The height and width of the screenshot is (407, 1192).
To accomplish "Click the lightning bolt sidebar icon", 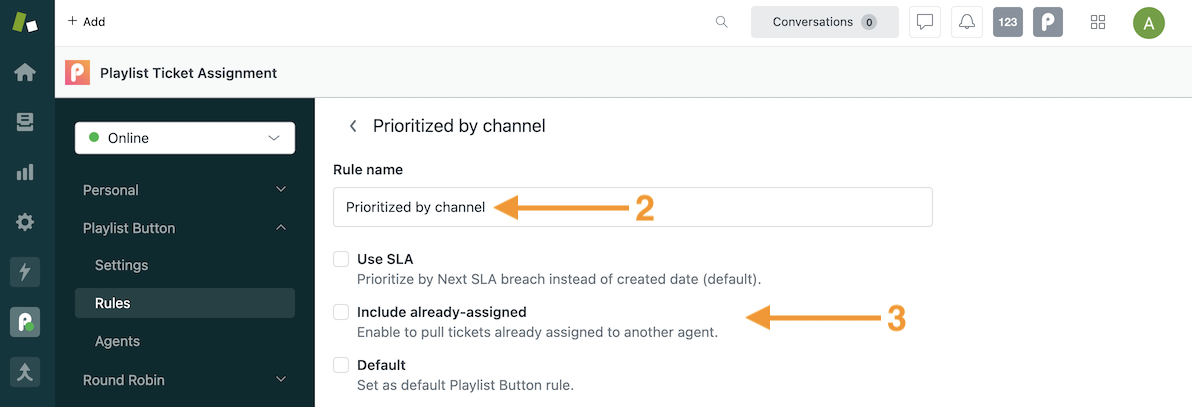I will (x=25, y=272).
